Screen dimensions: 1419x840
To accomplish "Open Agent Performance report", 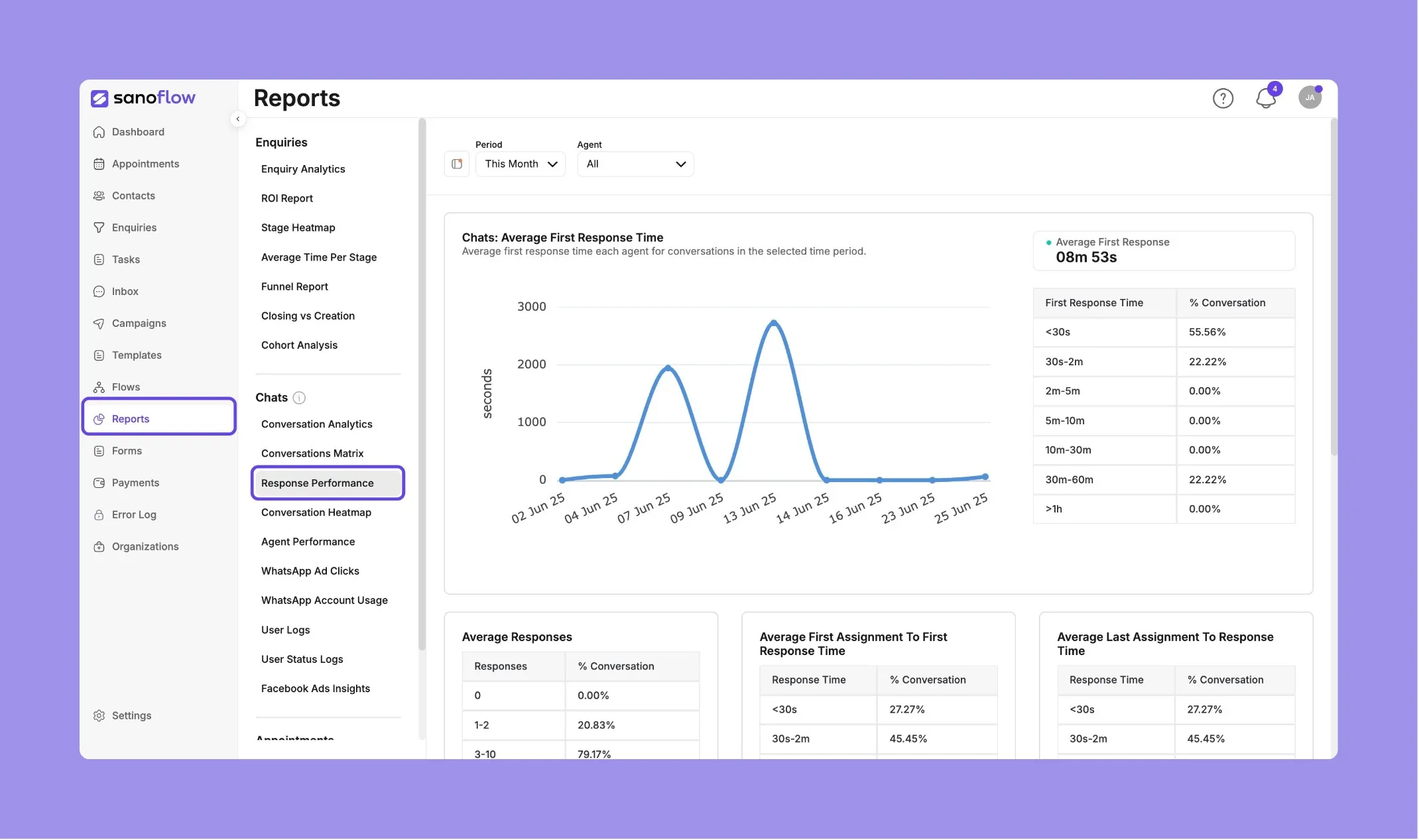I will coord(308,542).
